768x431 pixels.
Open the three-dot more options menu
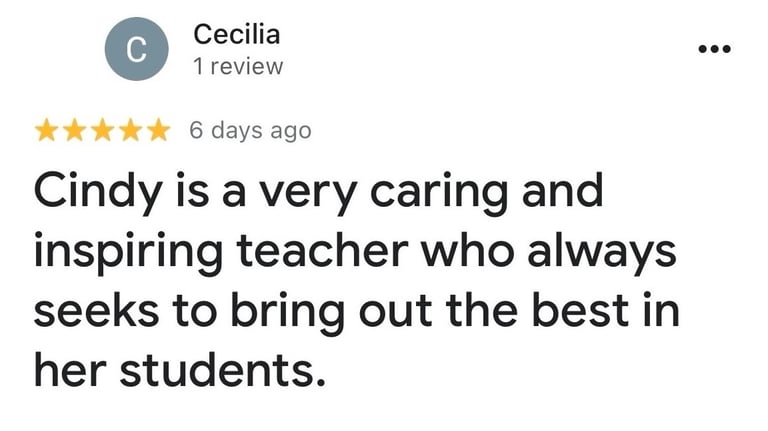[x=714, y=48]
